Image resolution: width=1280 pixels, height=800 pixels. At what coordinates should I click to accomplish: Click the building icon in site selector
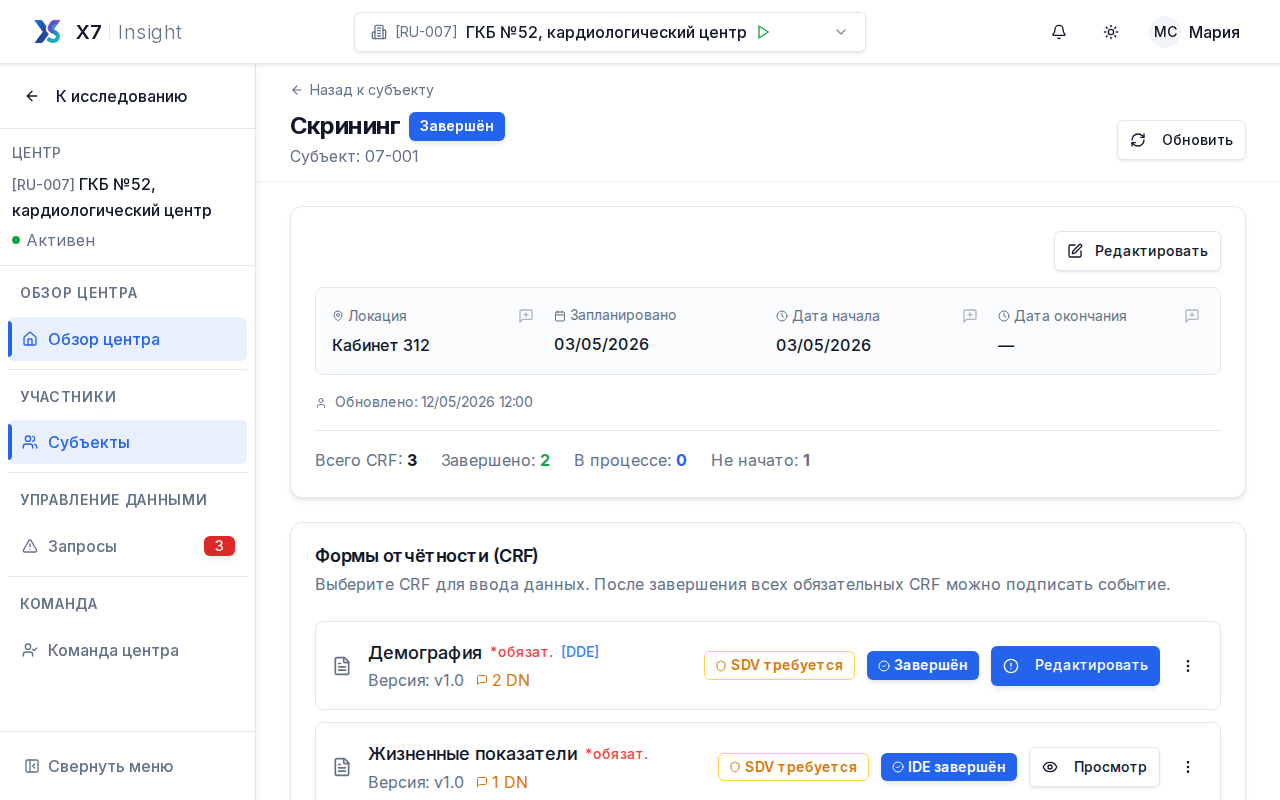coord(379,32)
